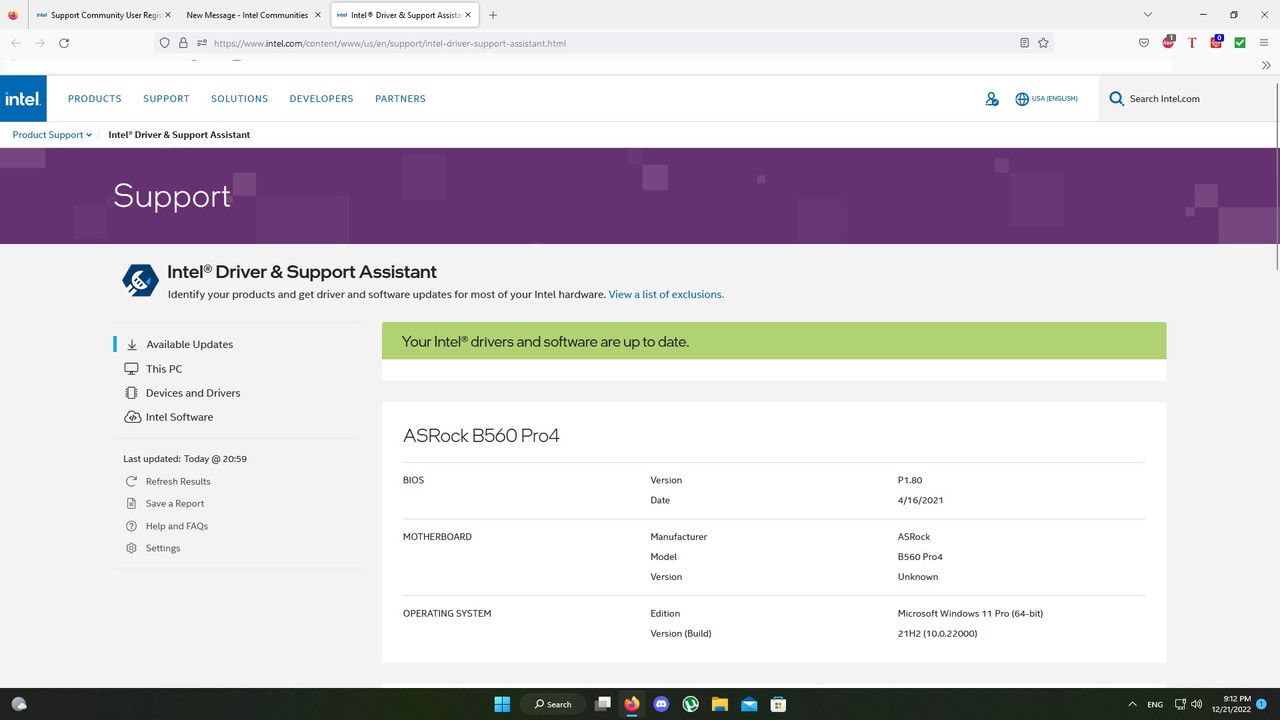This screenshot has height=720, width=1280.
Task: Click Help and FAQs link
Action: pyautogui.click(x=177, y=526)
